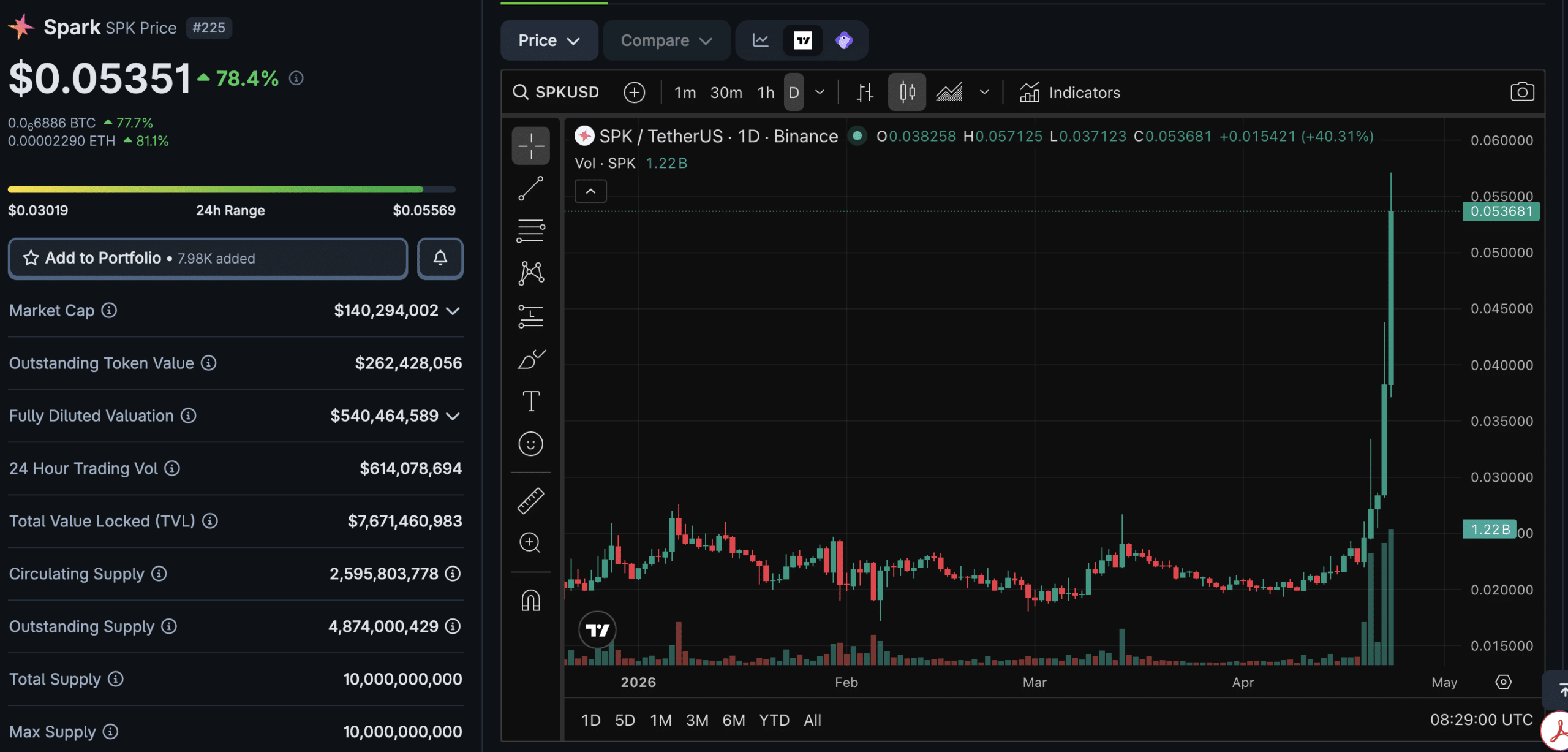Set chart range to YTD

pos(774,720)
